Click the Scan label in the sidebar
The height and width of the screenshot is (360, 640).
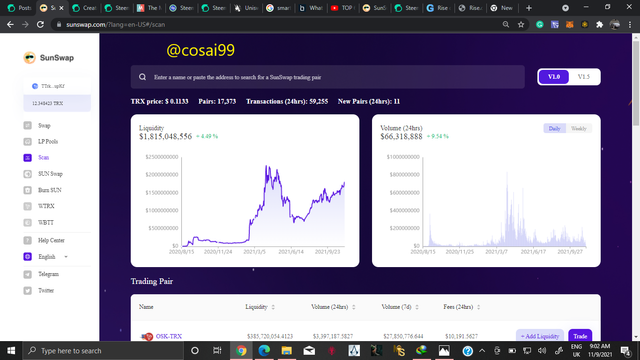[43, 158]
